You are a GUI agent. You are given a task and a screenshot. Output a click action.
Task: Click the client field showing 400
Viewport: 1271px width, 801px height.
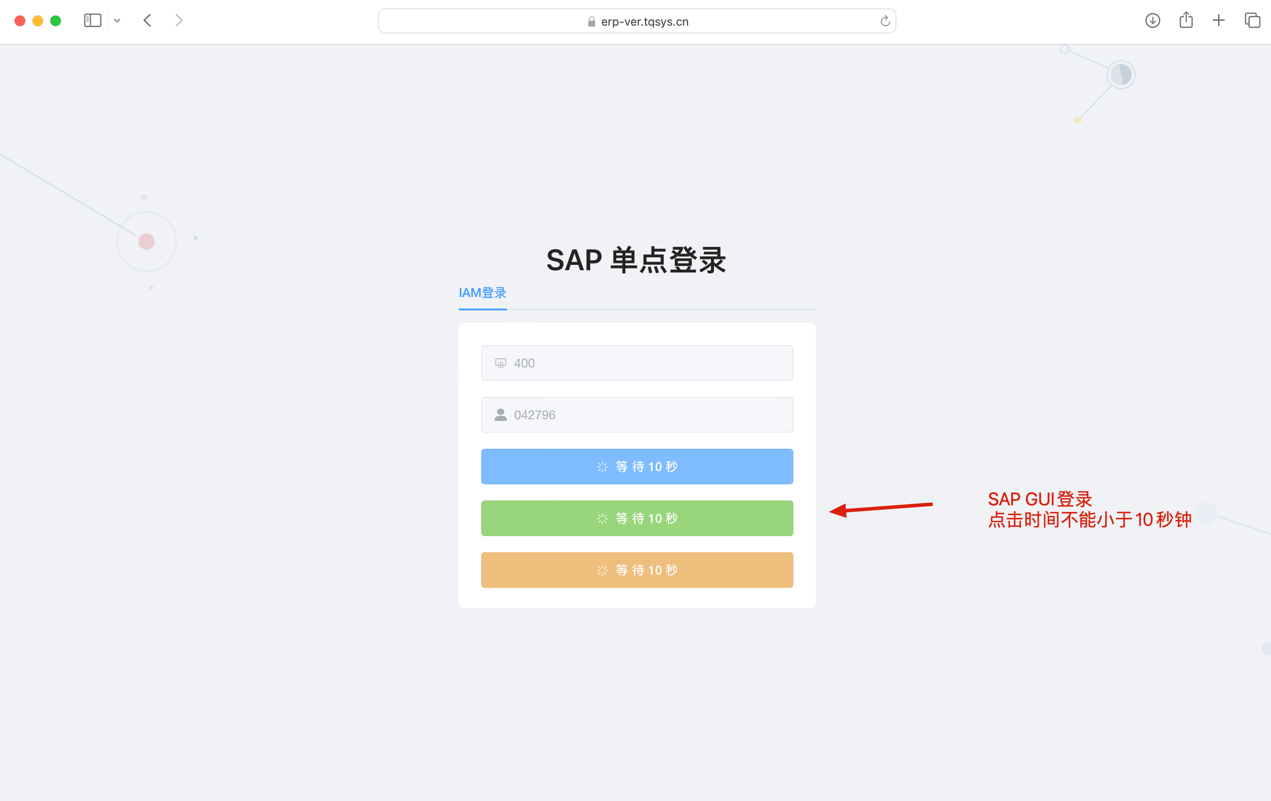tap(637, 363)
